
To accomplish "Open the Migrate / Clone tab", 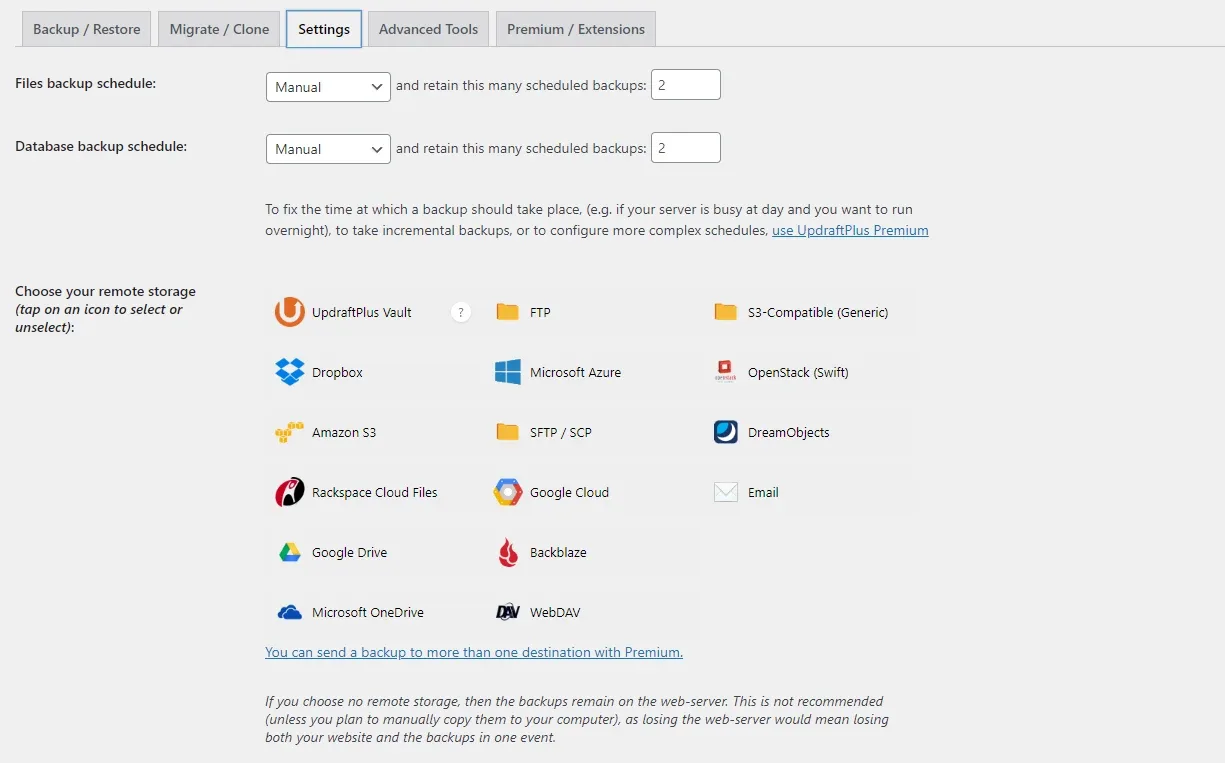I will [219, 29].
